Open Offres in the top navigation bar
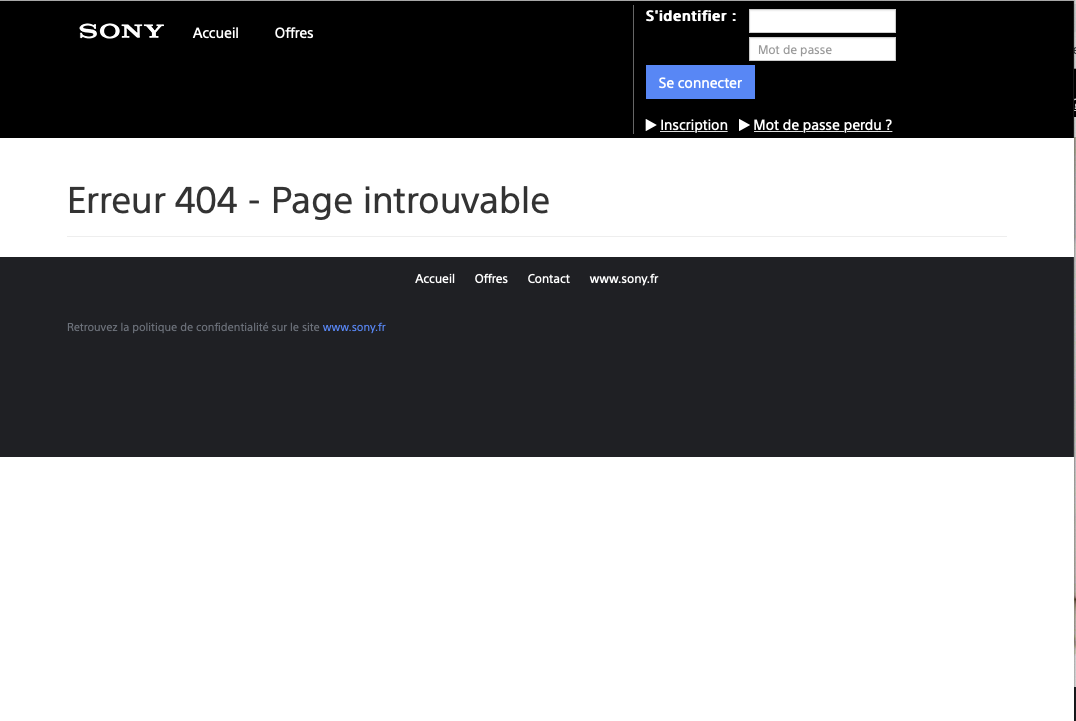 pos(294,33)
